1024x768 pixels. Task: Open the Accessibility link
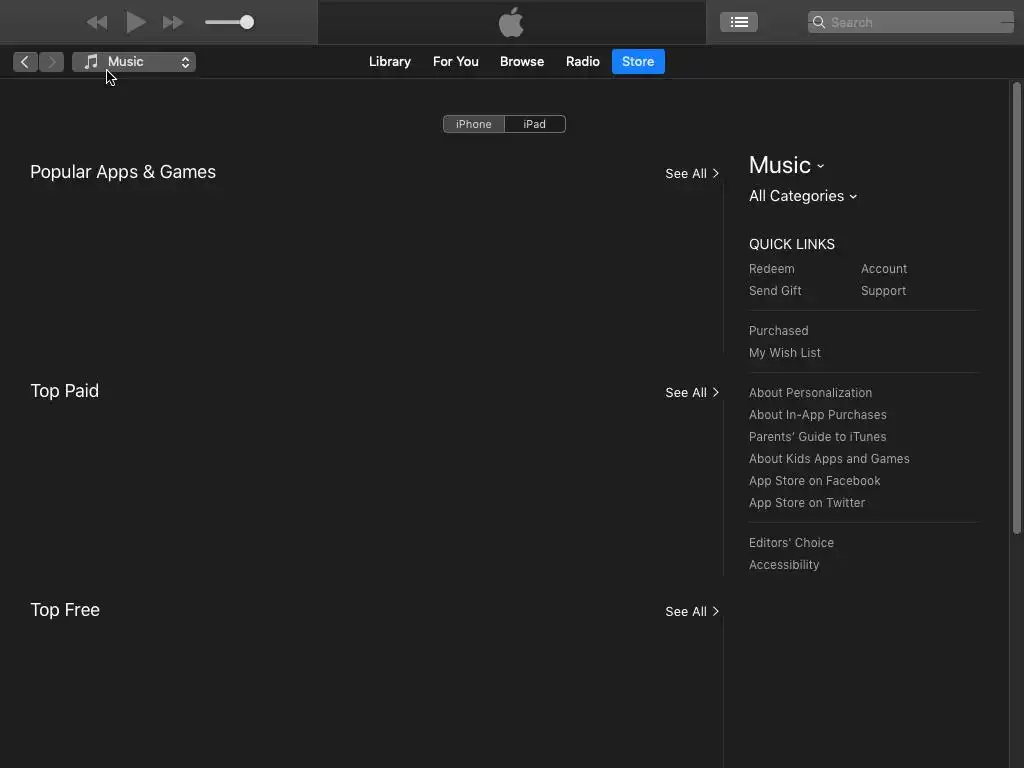tap(784, 565)
